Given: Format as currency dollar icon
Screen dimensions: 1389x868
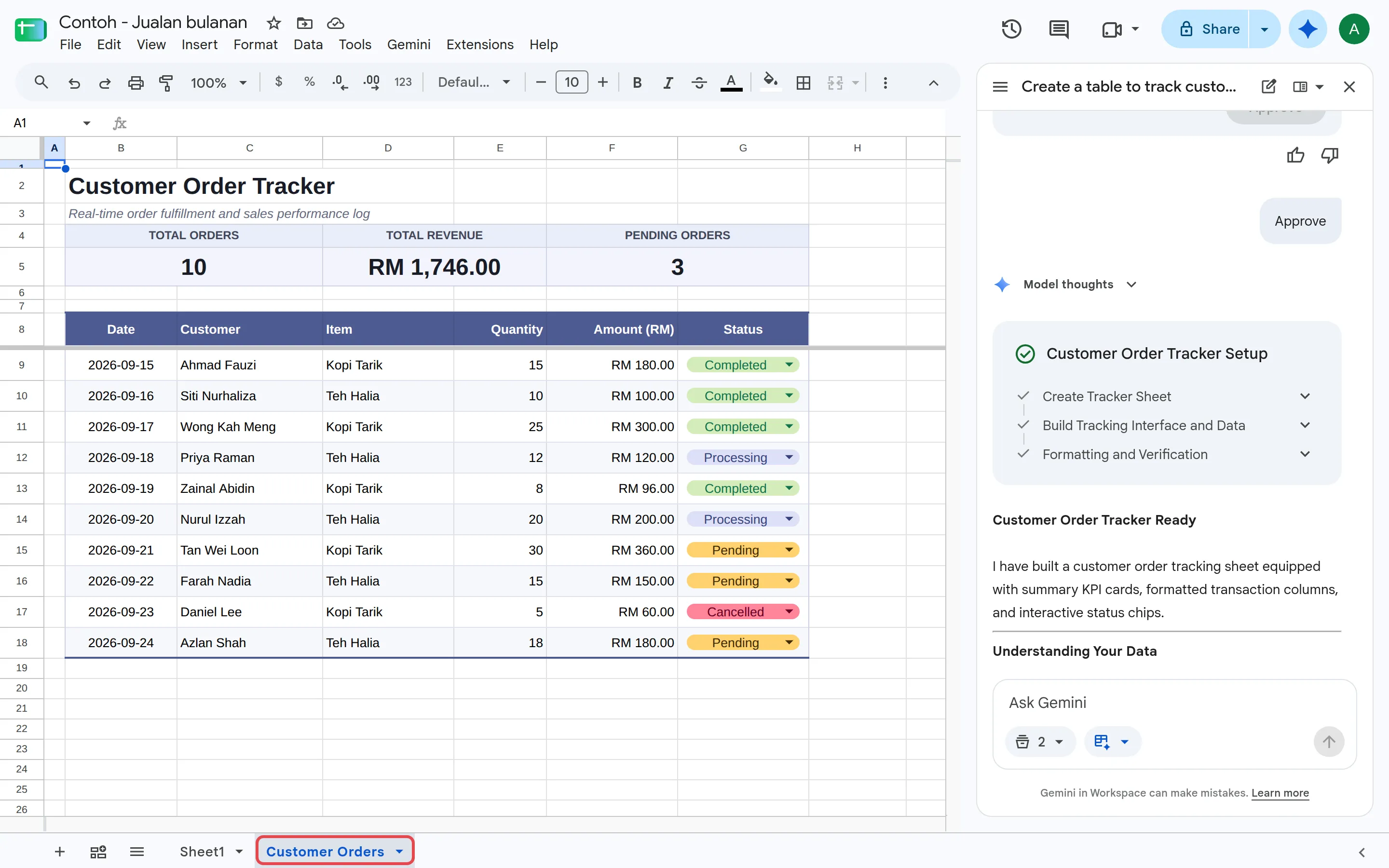Looking at the screenshot, I should click(x=278, y=82).
